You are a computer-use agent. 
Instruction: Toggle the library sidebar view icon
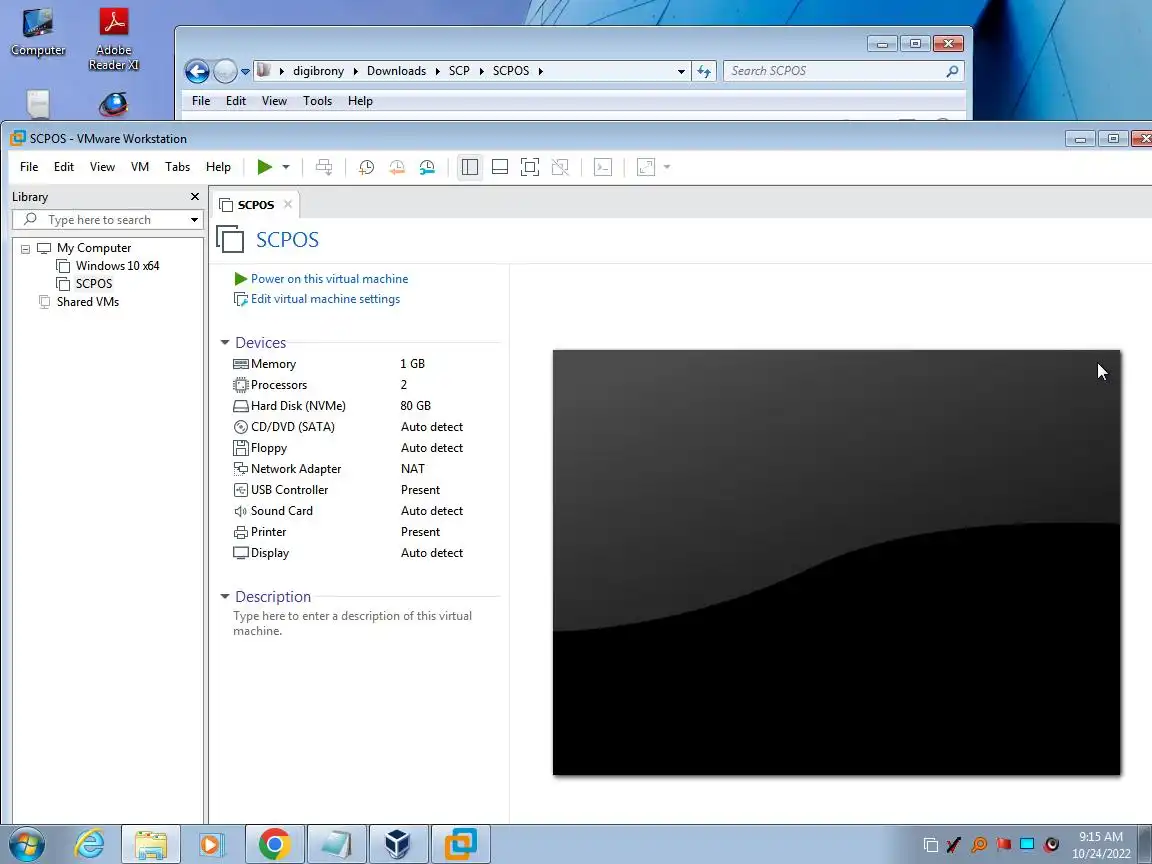tap(469, 168)
